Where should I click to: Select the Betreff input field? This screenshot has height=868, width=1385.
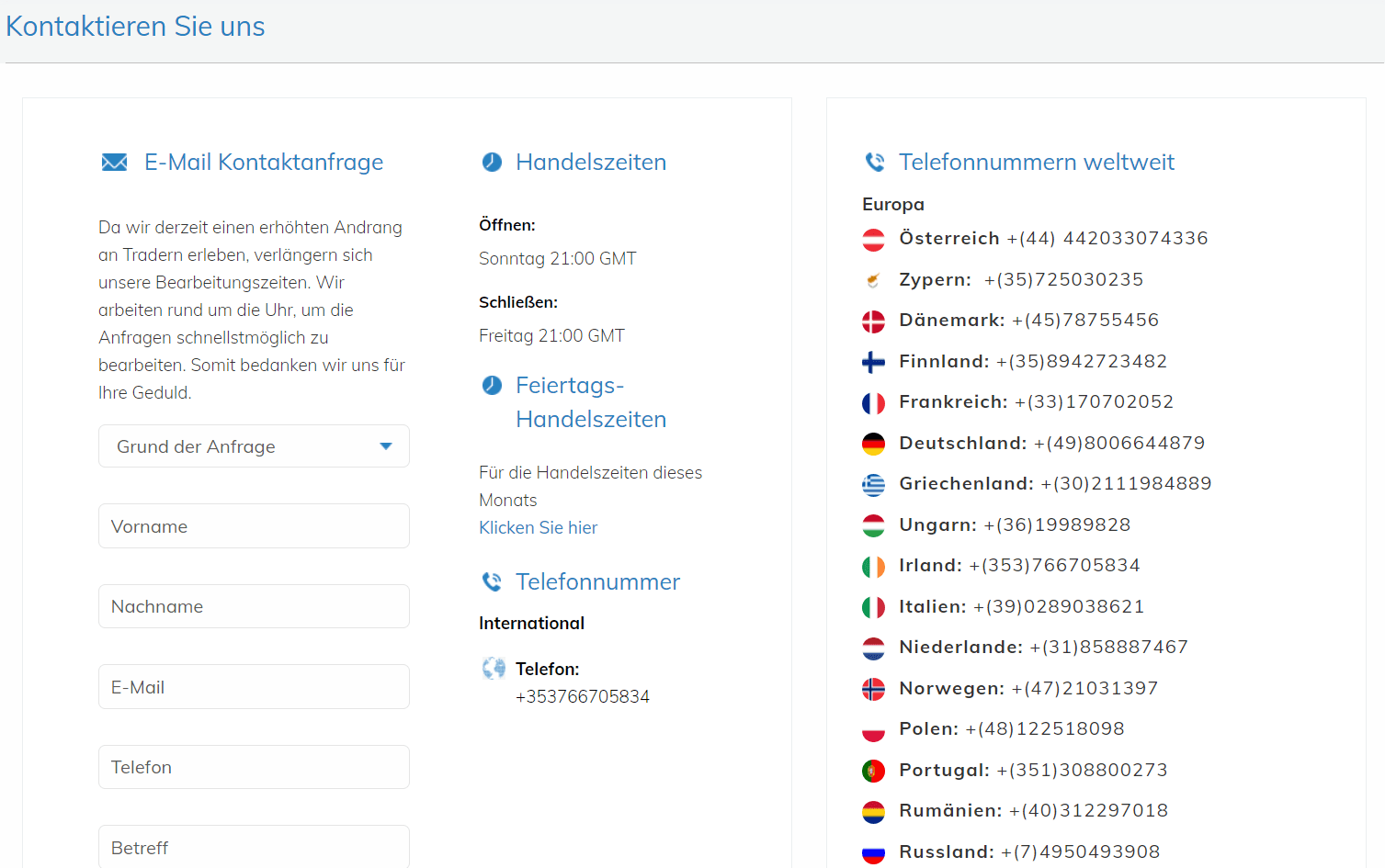tap(254, 847)
